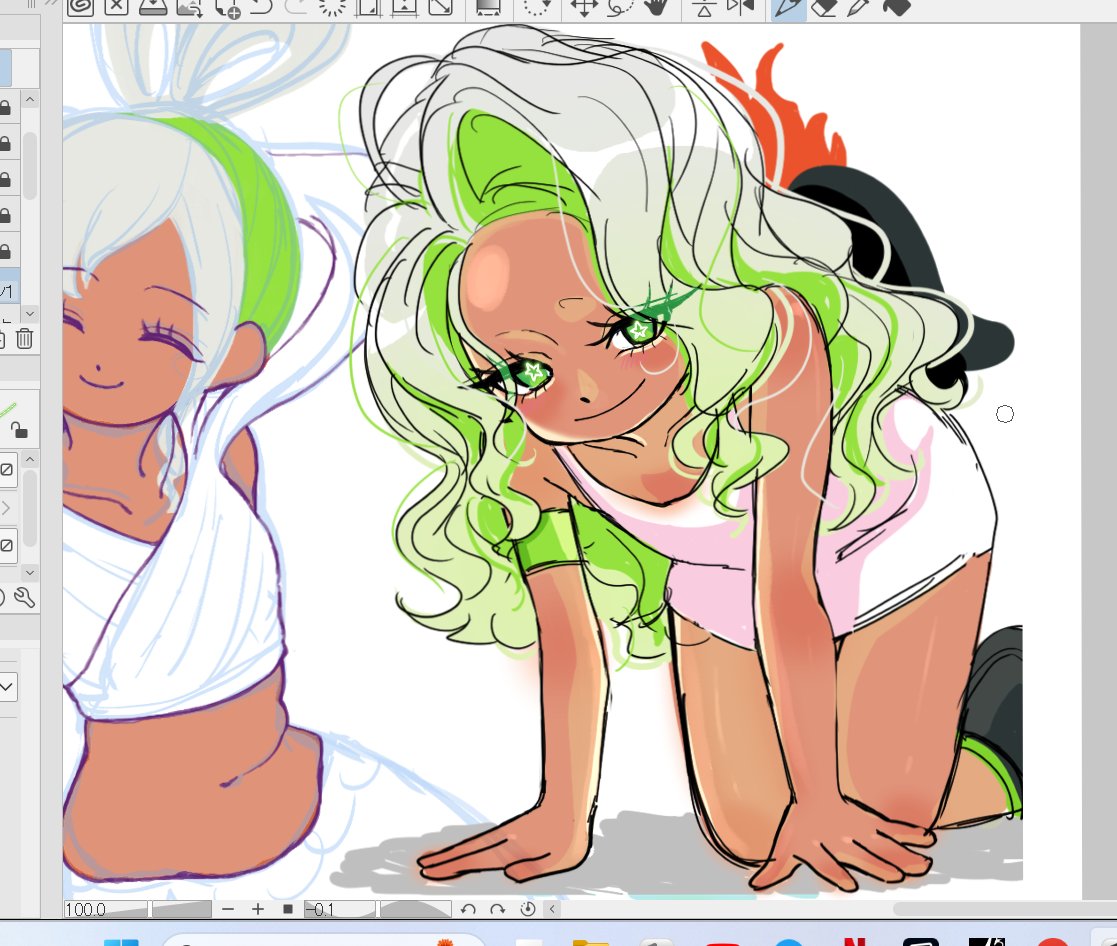Toggle the lock just above the selected layer
1117x946 pixels.
tap(5, 251)
